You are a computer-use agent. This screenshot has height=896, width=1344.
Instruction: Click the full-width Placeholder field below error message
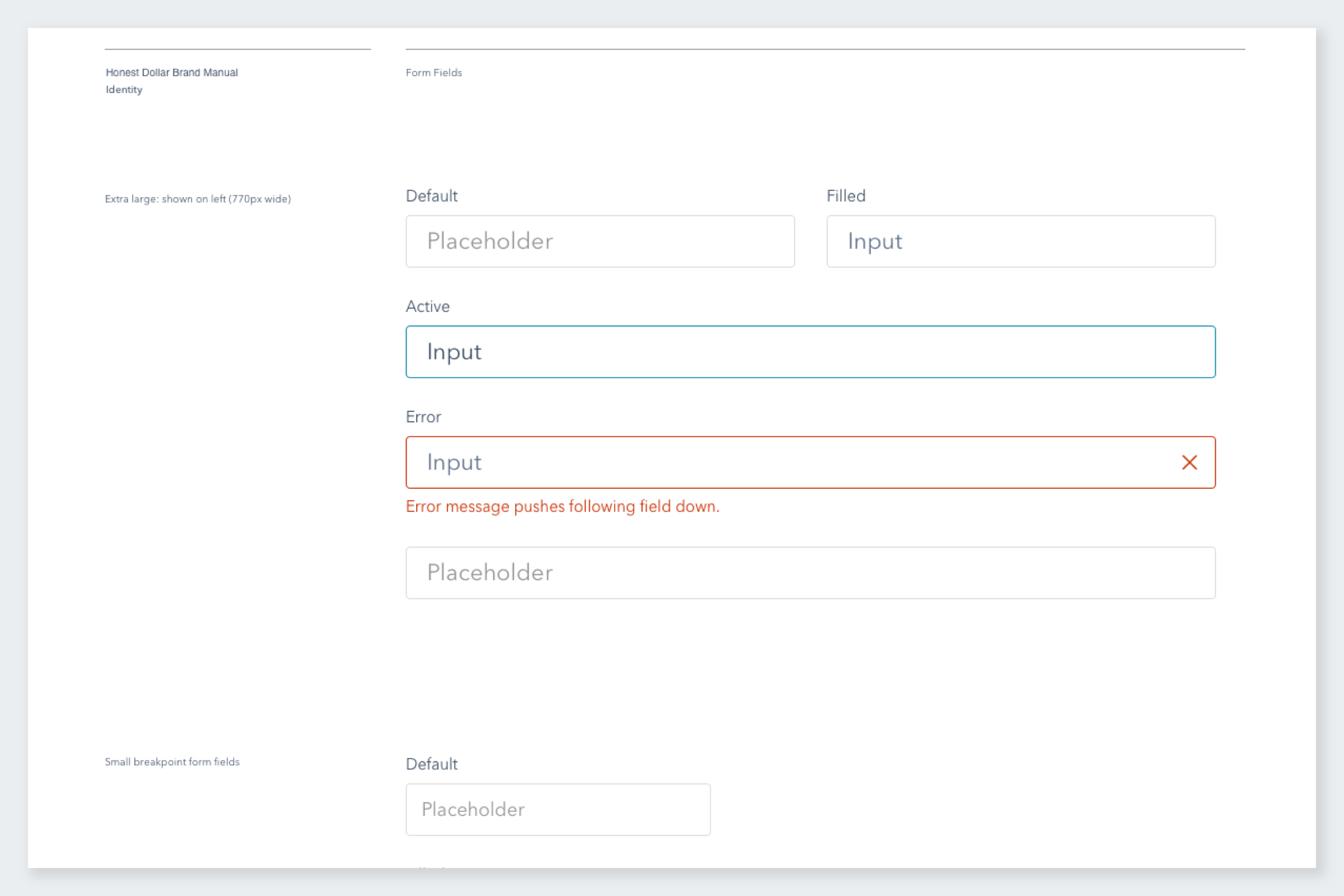(810, 573)
